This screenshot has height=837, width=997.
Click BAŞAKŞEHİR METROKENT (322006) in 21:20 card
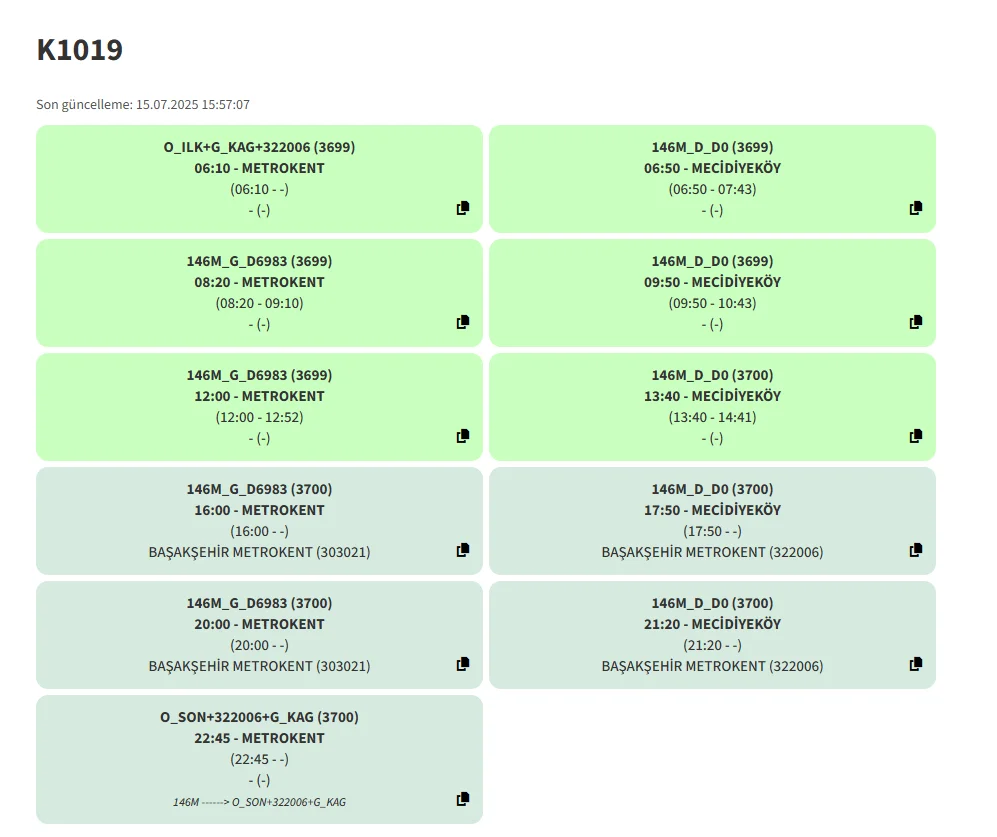point(712,666)
